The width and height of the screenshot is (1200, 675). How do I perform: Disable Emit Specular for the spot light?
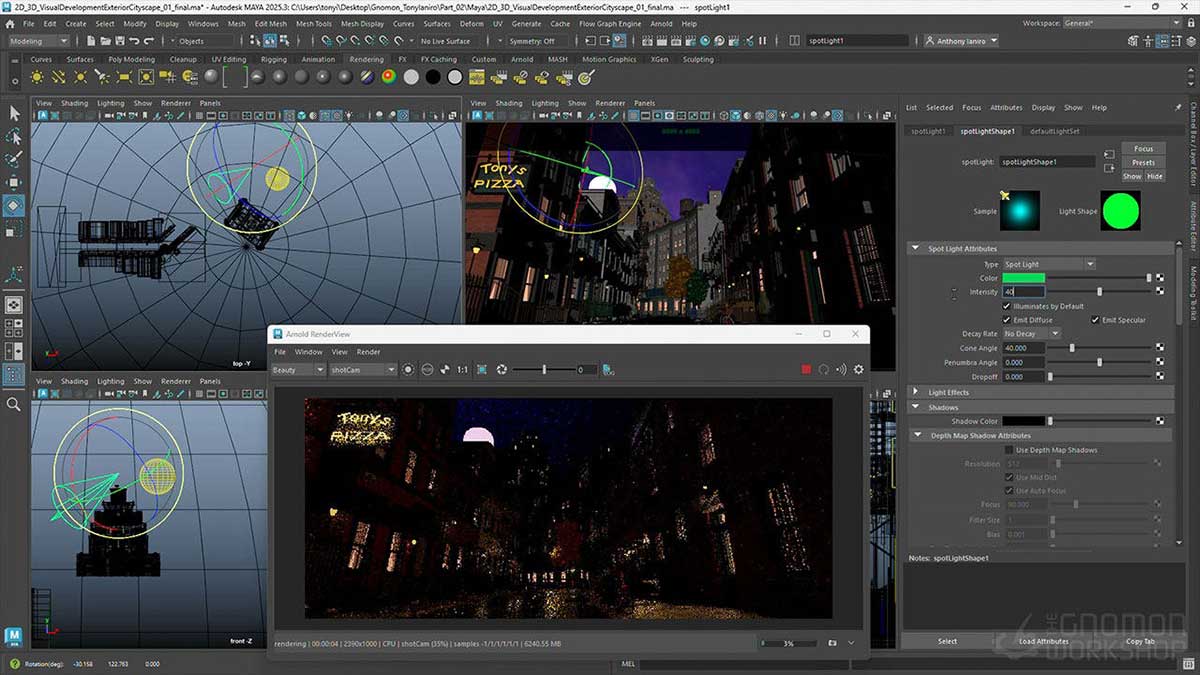pos(1095,319)
